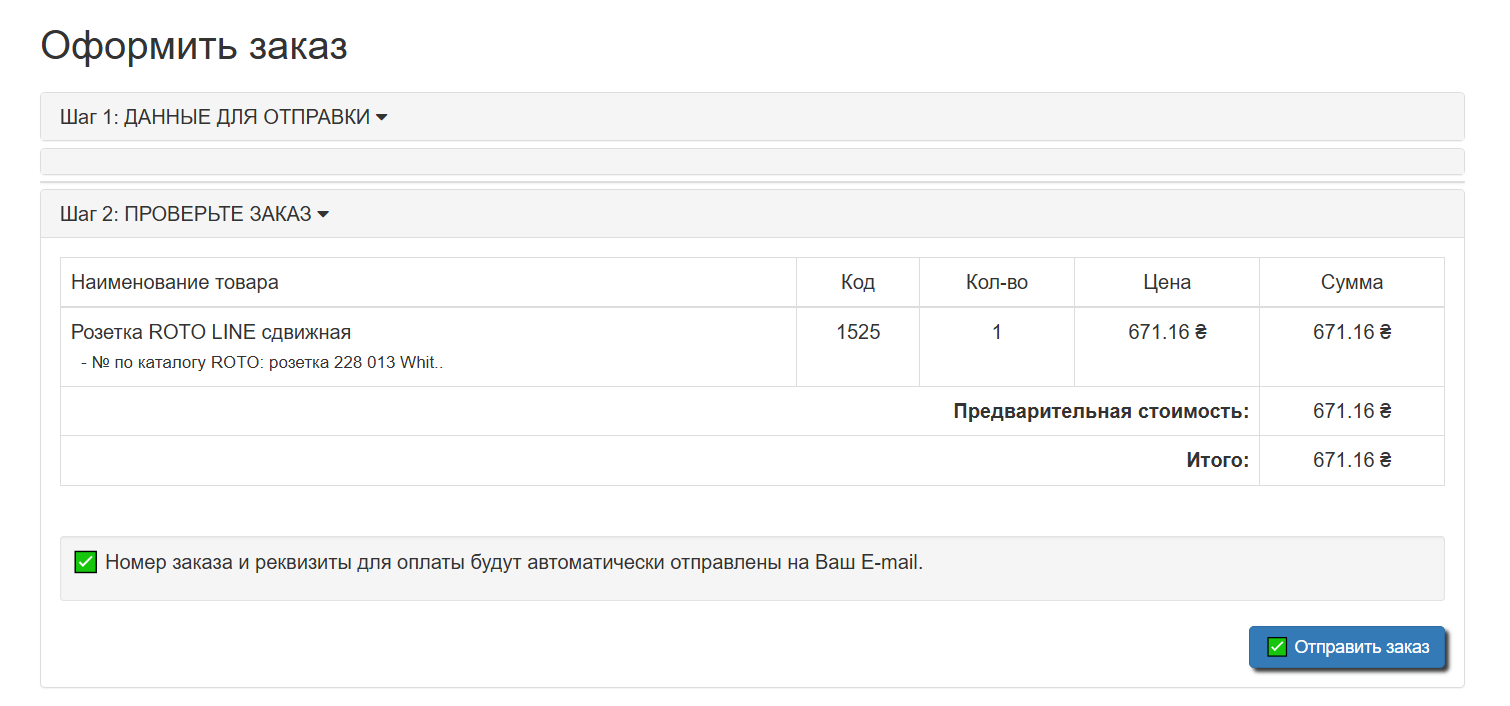Click the dropdown arrow icon on Шаг 1 header
This screenshot has width=1510, height=706.
tap(383, 117)
